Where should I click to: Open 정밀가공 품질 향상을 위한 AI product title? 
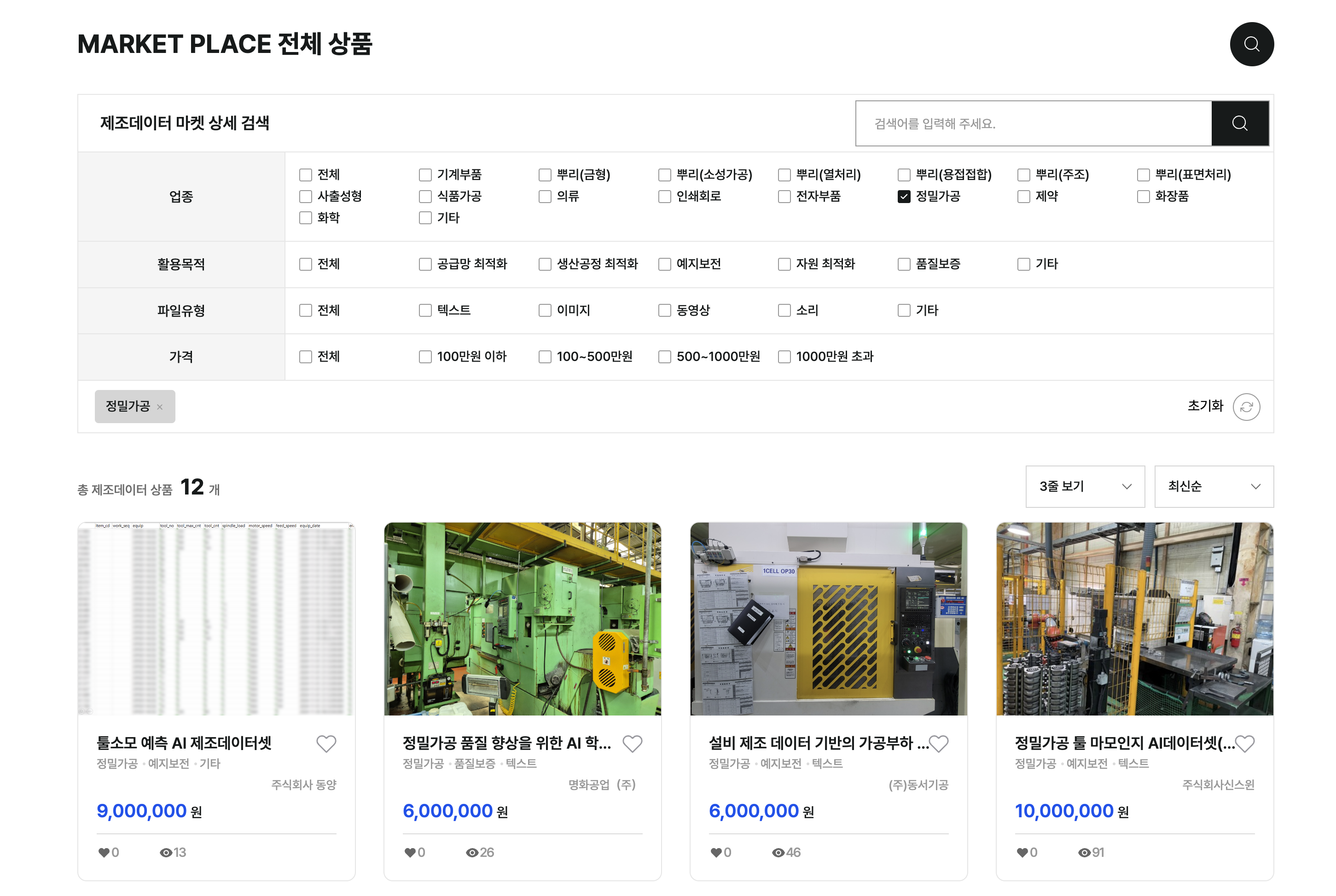[x=507, y=743]
